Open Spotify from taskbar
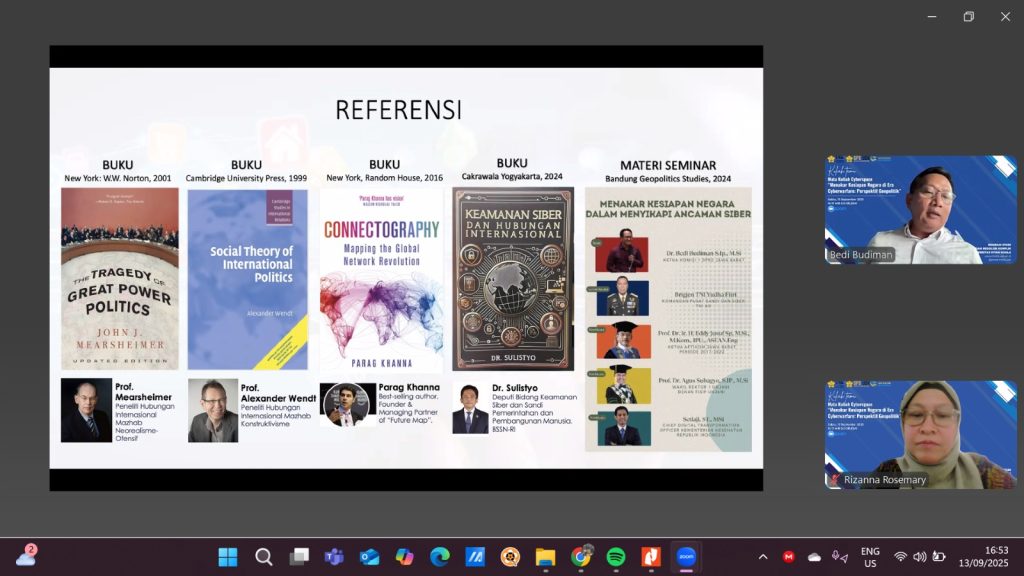This screenshot has width=1024, height=576. [x=616, y=557]
